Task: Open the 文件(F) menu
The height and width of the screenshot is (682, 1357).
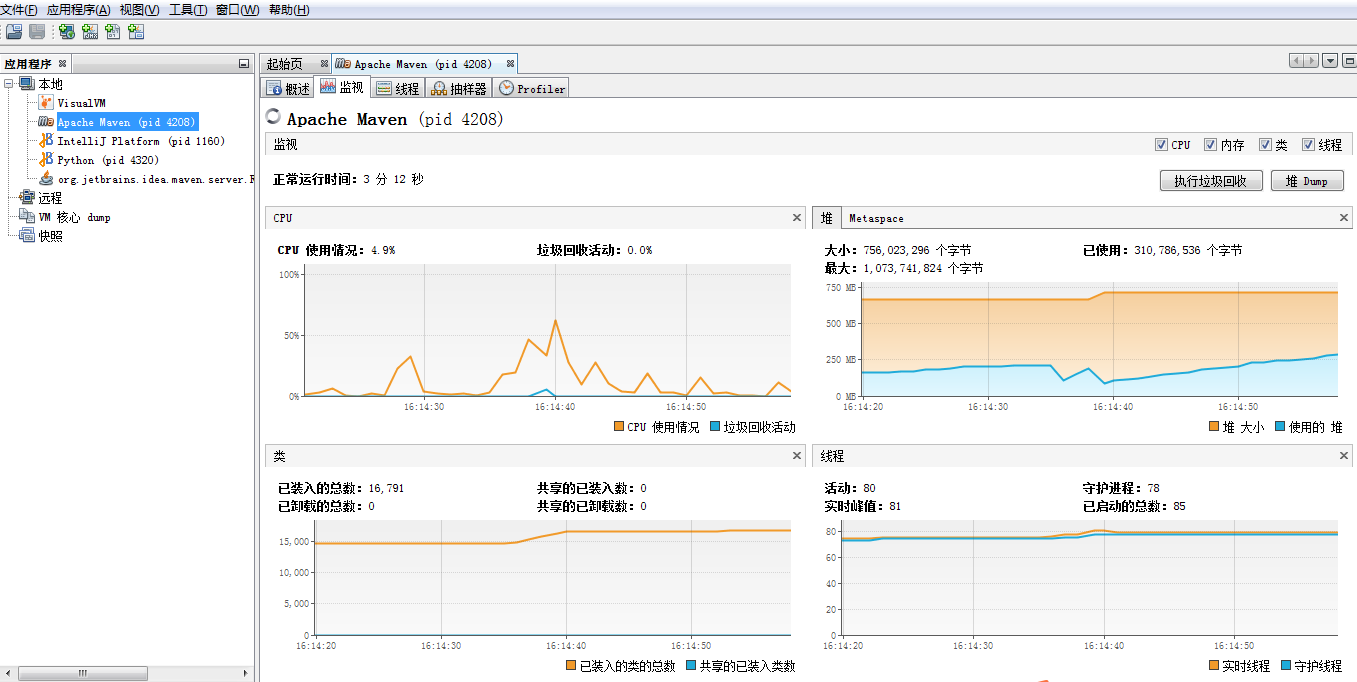Action: 19,10
